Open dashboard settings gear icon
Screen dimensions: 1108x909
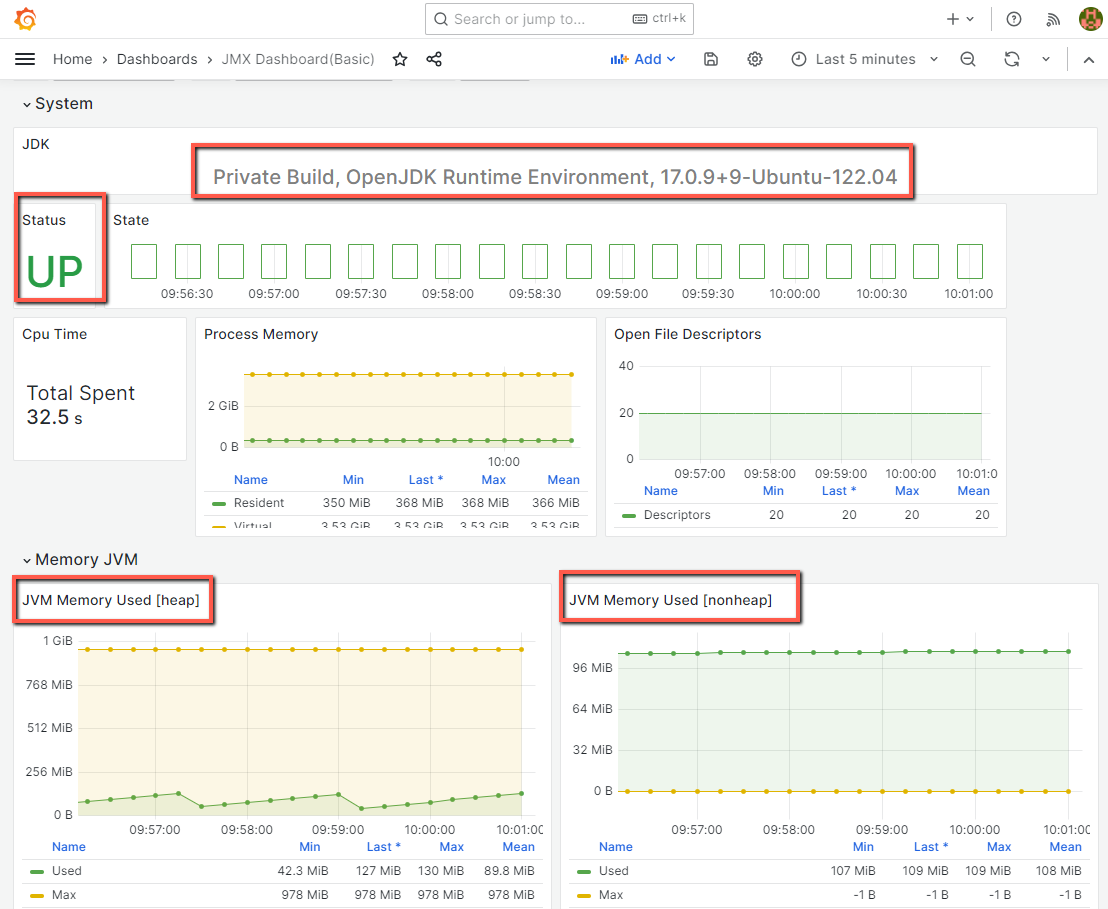[755, 59]
